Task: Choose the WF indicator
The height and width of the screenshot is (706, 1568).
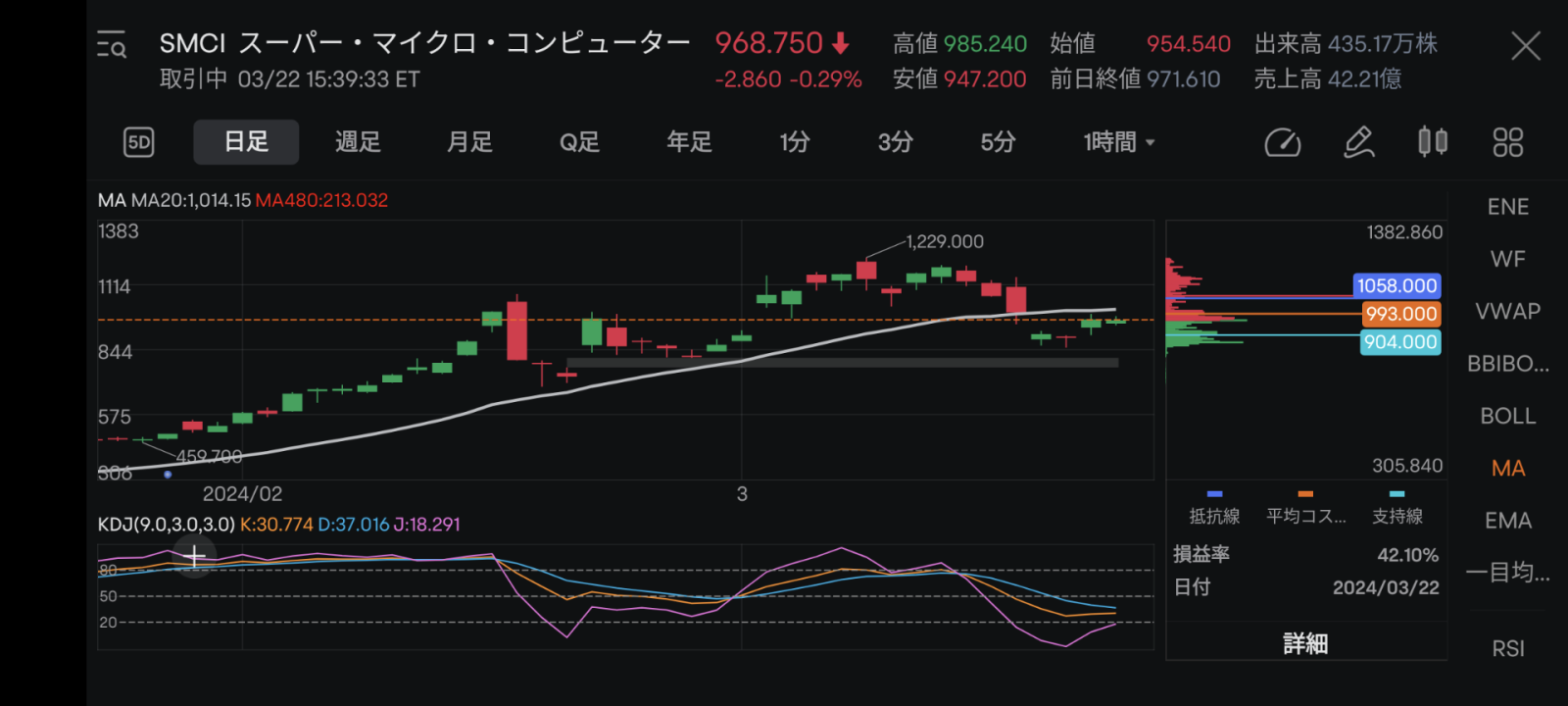Action: [1508, 259]
